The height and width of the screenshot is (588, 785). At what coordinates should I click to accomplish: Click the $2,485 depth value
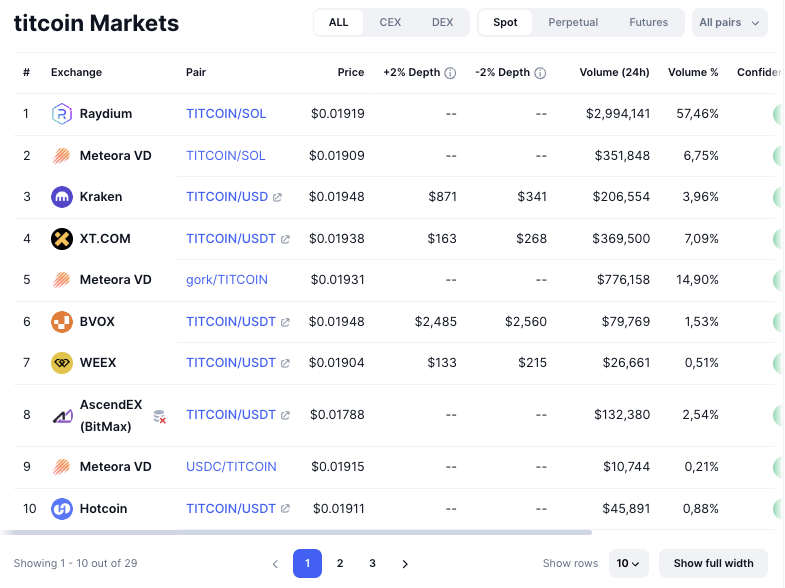pyautogui.click(x=436, y=322)
